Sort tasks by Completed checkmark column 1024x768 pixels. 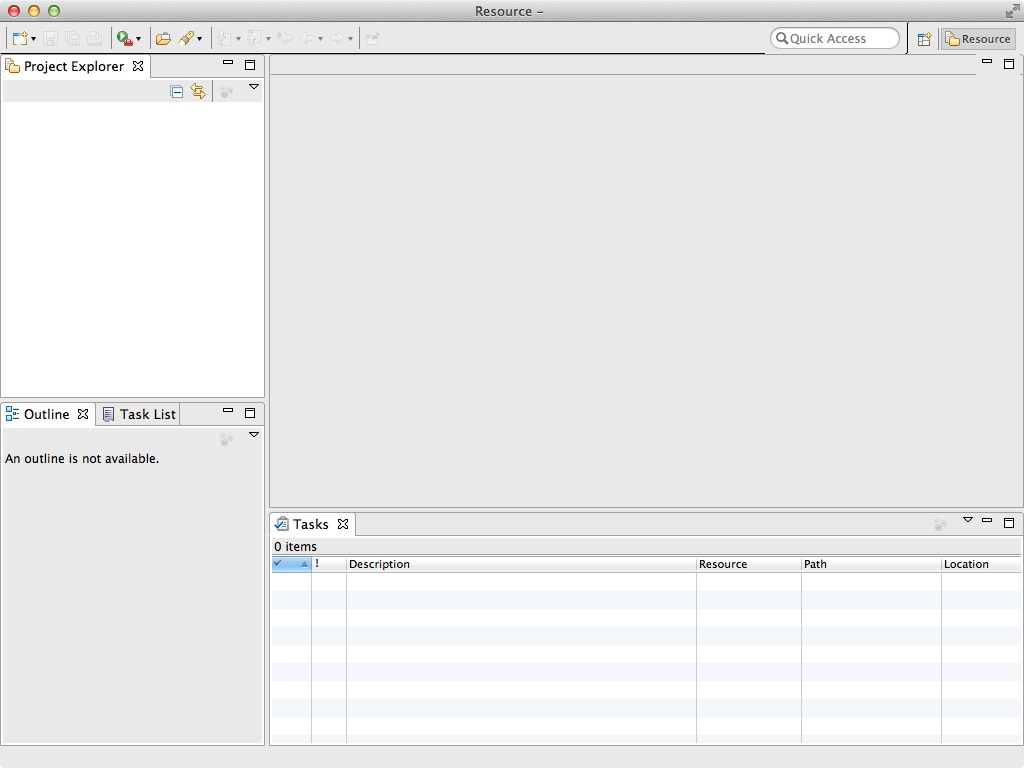point(290,564)
